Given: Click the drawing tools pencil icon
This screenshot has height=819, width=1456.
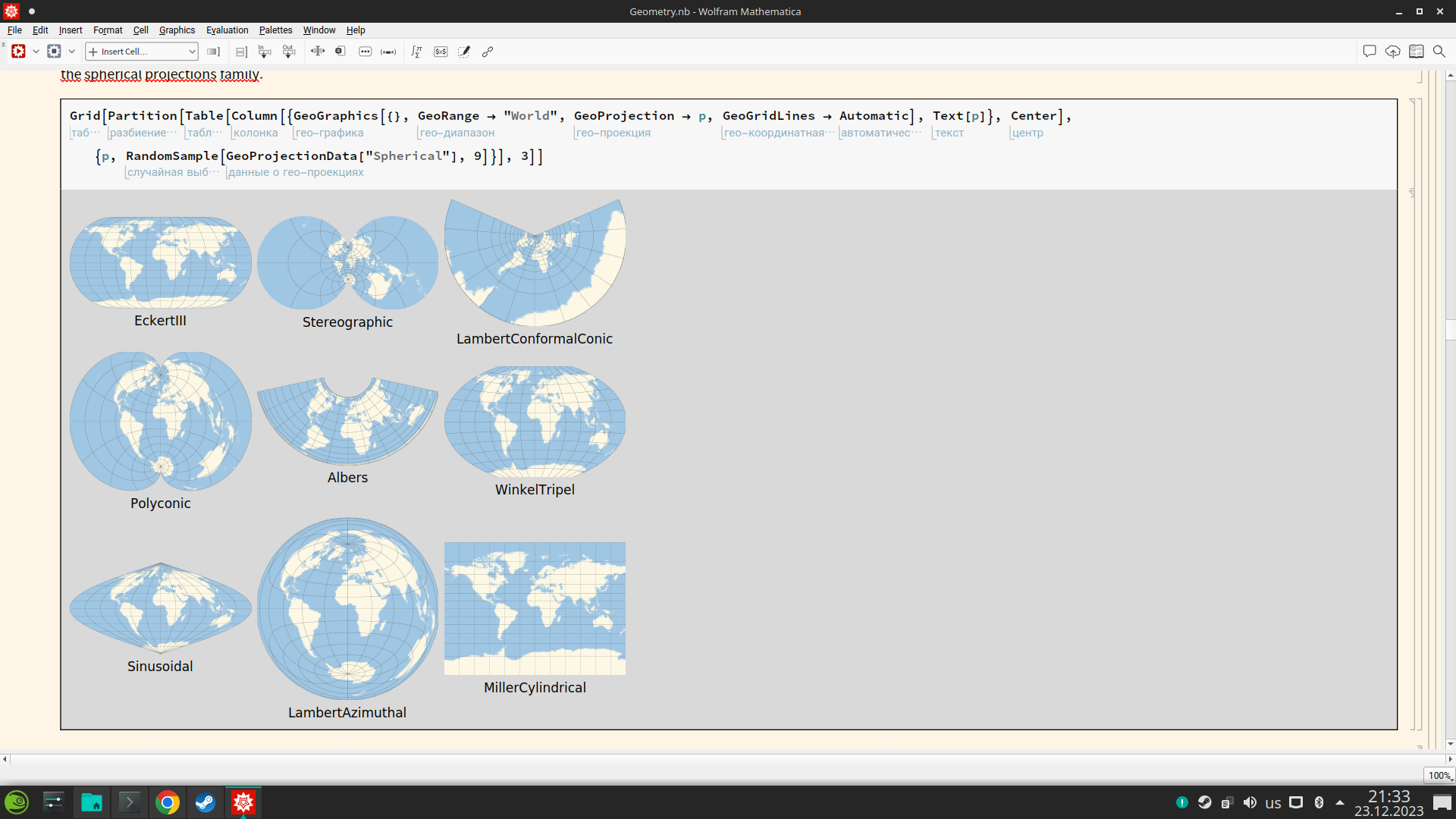Looking at the screenshot, I should pyautogui.click(x=464, y=52).
